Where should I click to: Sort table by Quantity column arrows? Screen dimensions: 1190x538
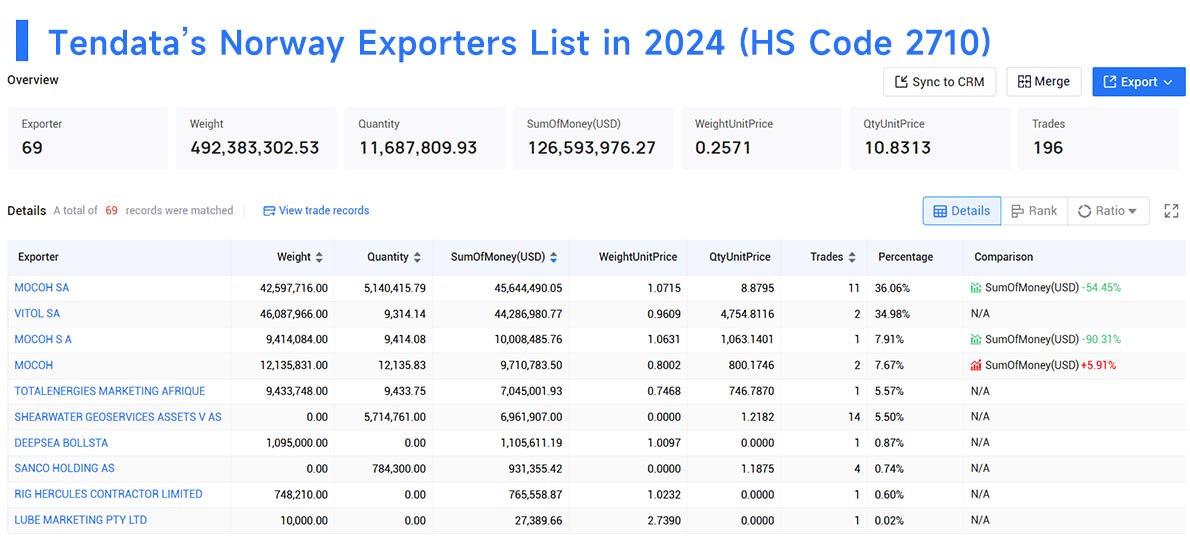[417, 257]
